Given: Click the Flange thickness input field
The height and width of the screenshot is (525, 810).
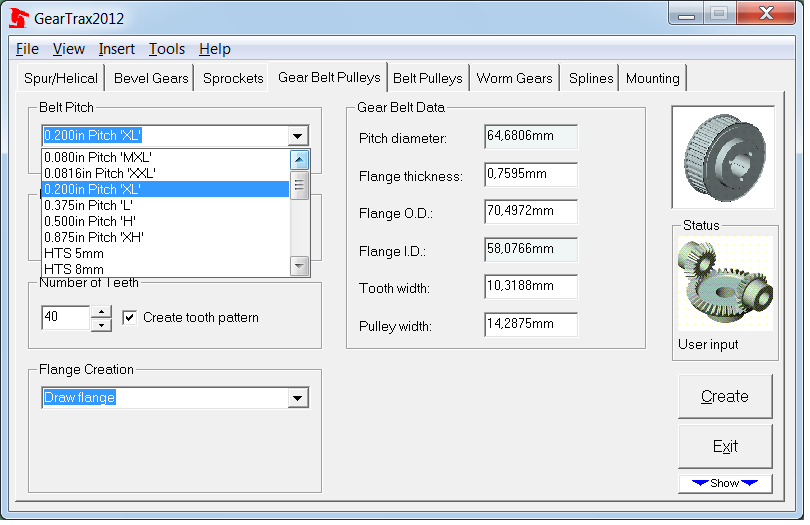Looking at the screenshot, I should click(530, 175).
